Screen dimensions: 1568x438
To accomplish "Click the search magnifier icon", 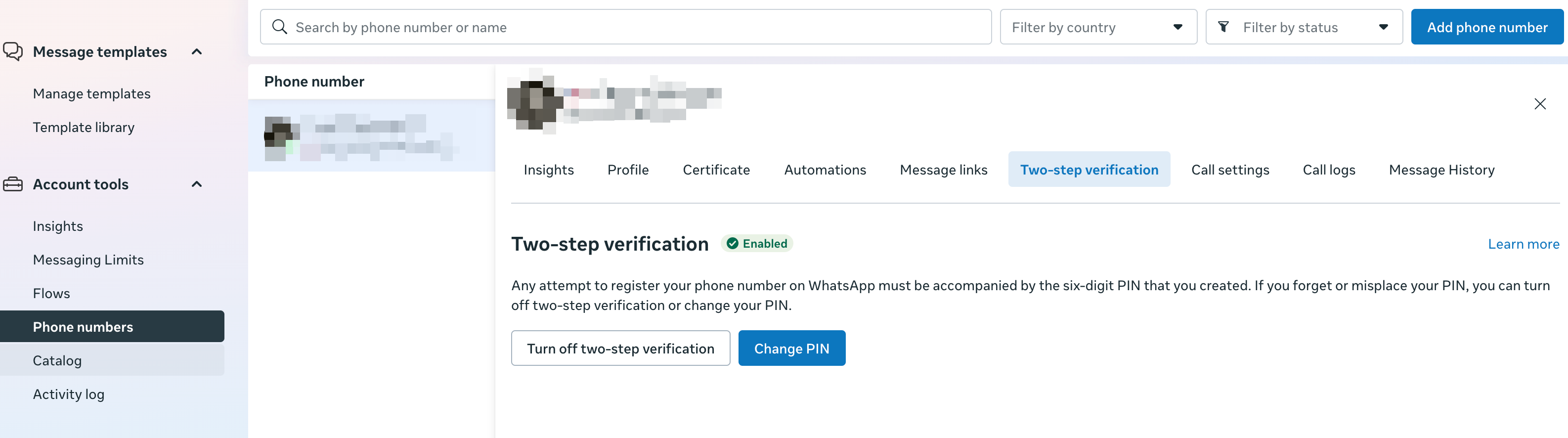I will click(x=280, y=26).
